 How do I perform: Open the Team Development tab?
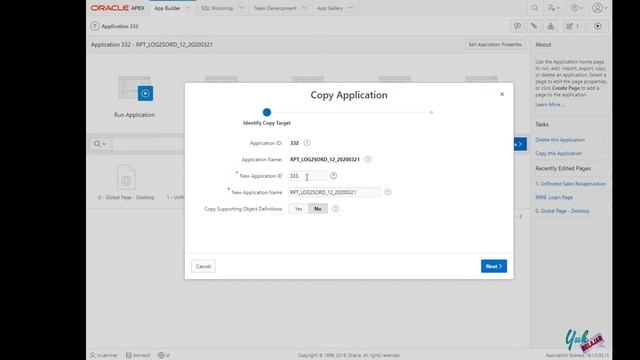click(275, 8)
